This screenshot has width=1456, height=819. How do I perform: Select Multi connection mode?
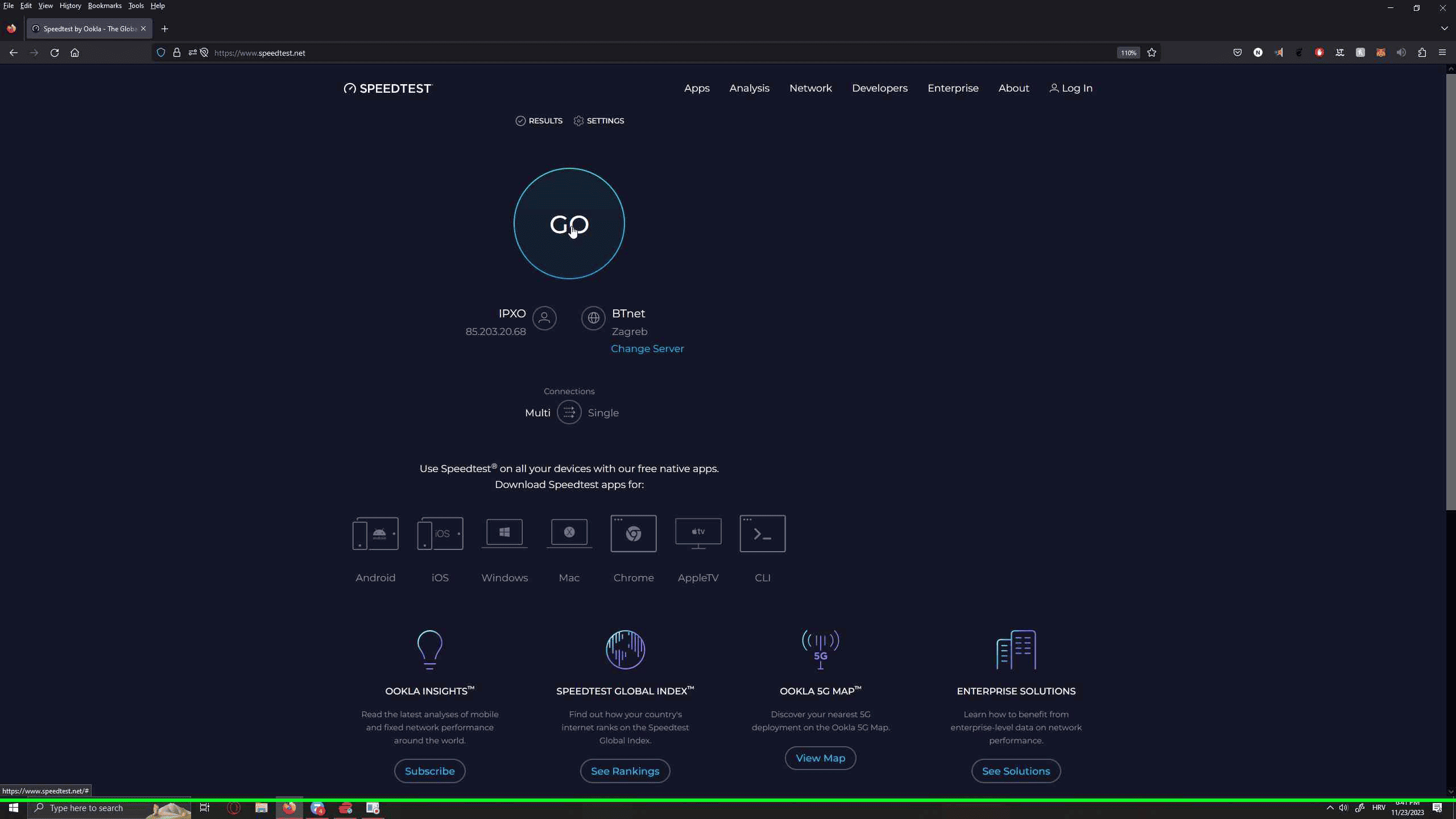(x=537, y=413)
